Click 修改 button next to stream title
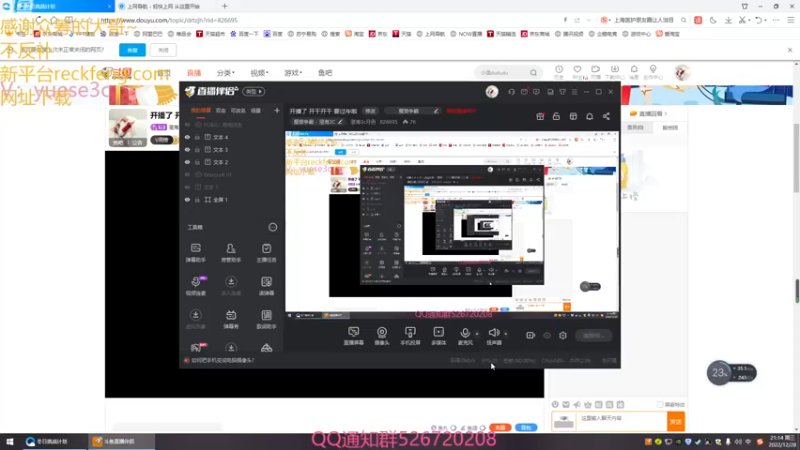This screenshot has height=450, width=800. [370, 111]
